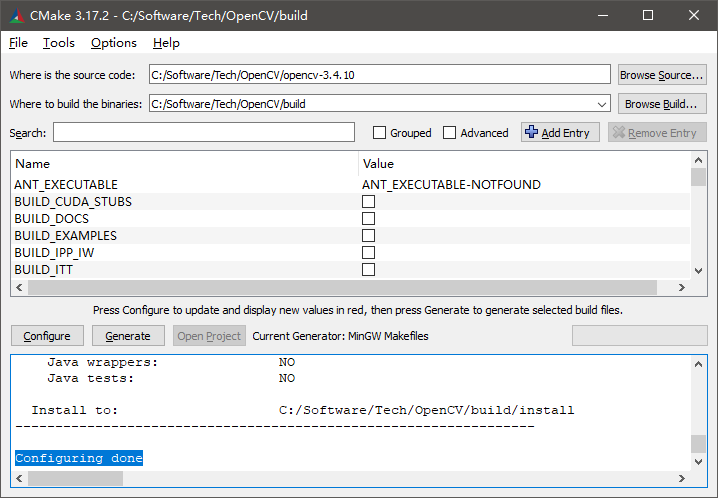The width and height of the screenshot is (718, 498).
Task: Click the output log vertical scrollbar thumb
Action: tap(698, 444)
